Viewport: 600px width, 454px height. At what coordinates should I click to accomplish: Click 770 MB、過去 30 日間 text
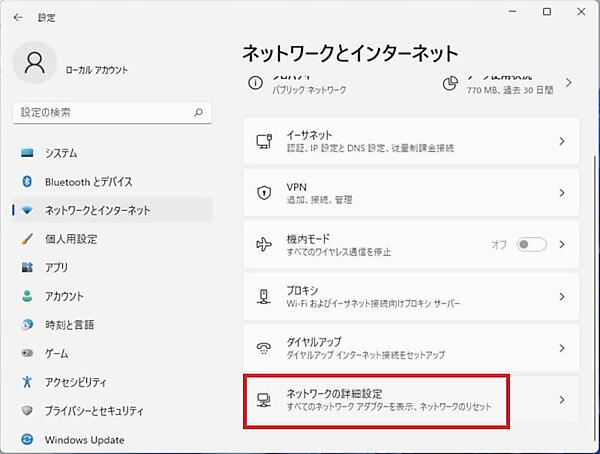coord(510,90)
